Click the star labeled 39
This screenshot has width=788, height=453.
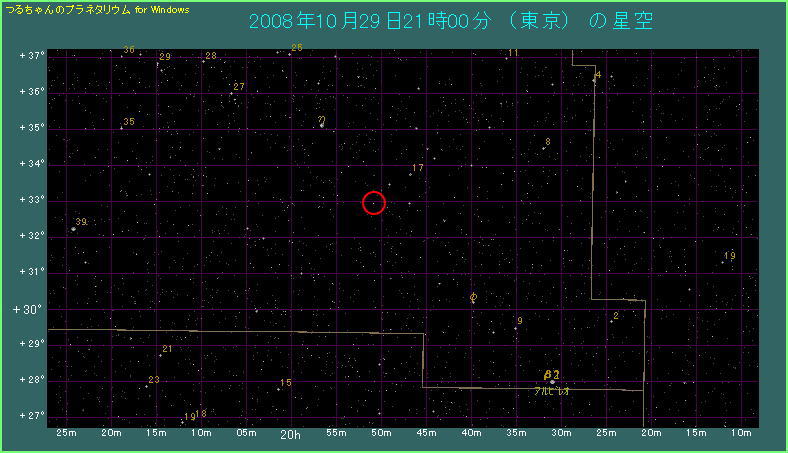73,229
